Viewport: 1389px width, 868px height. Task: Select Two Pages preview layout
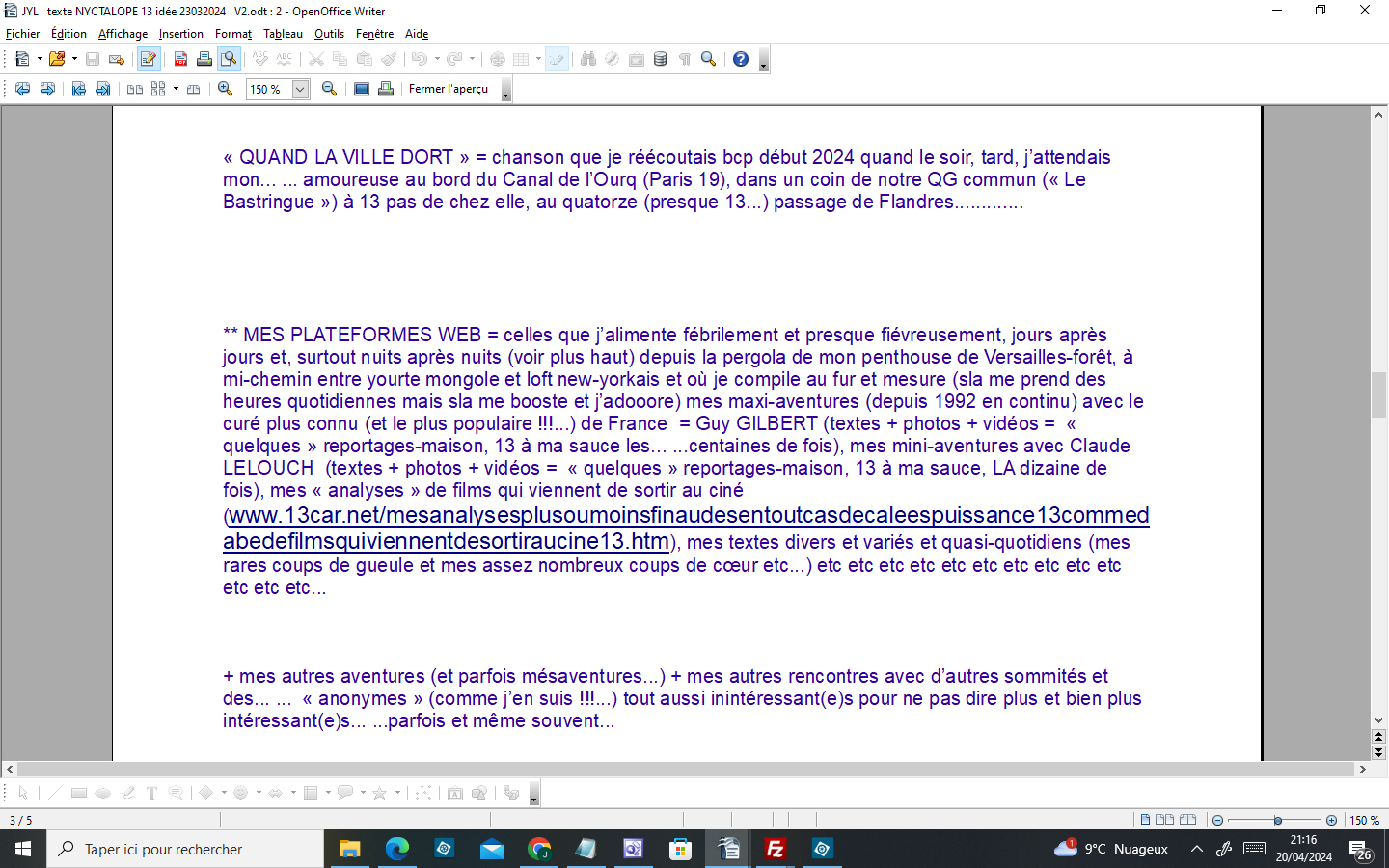pos(135,89)
